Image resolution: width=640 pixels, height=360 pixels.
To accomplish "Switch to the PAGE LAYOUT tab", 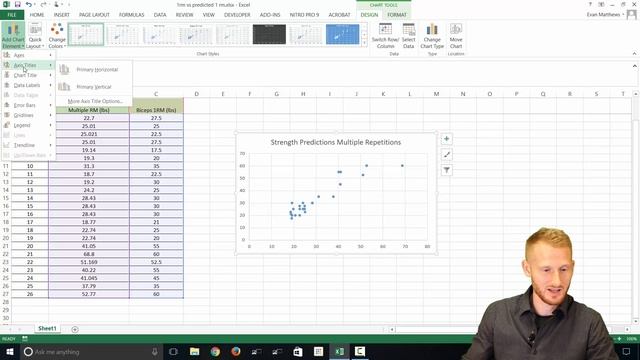I will click(x=94, y=15).
